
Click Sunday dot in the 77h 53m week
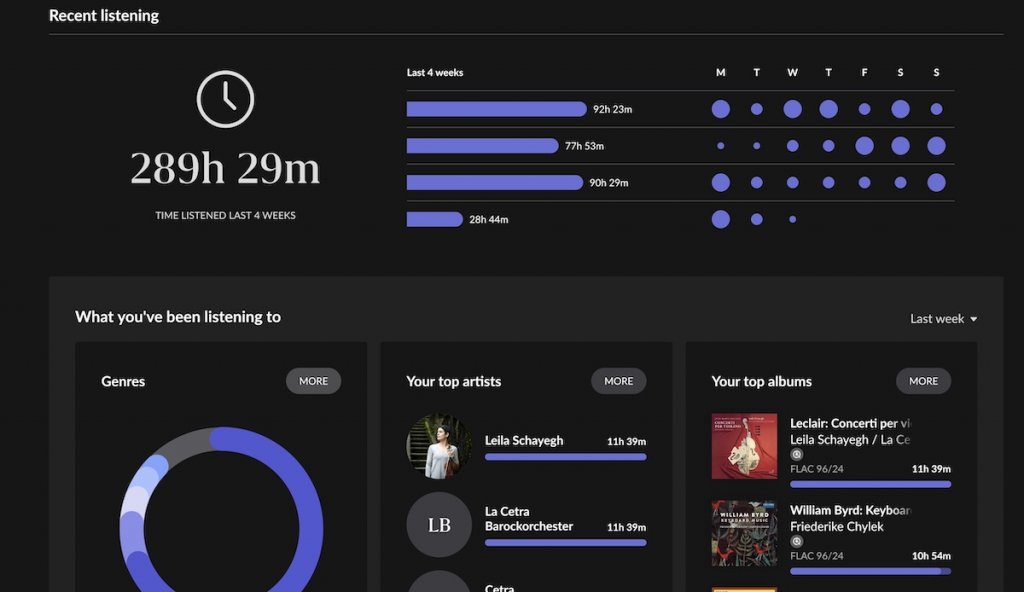click(x=936, y=146)
